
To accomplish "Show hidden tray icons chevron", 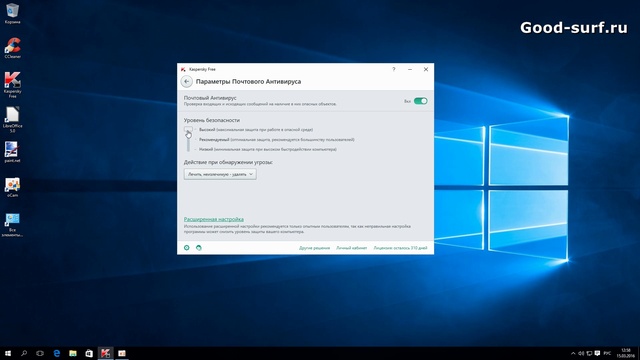I will click(x=573, y=353).
